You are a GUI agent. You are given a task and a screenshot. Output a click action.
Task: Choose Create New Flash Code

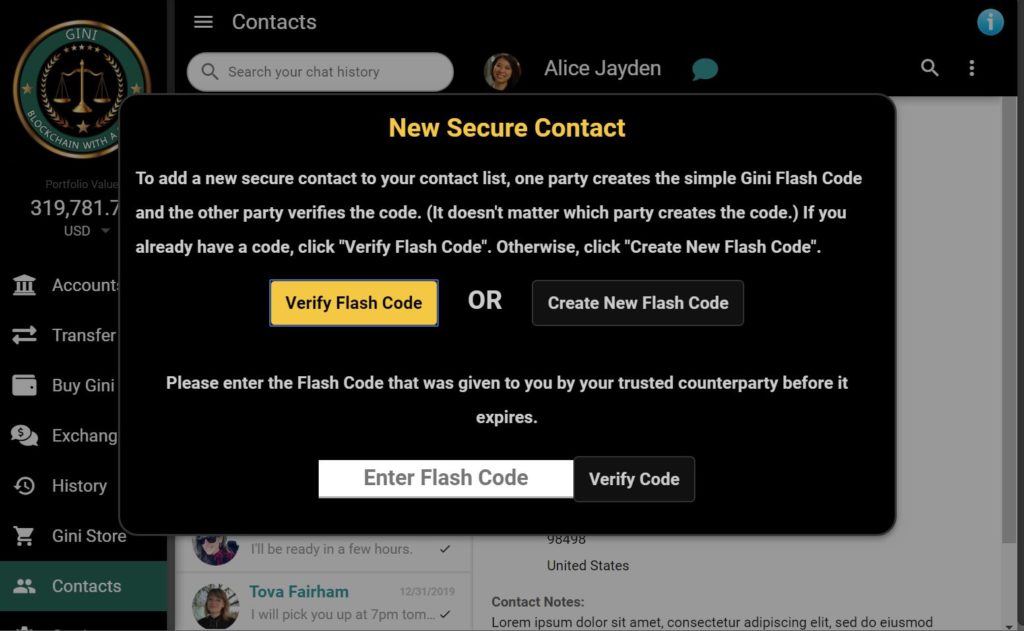pyautogui.click(x=637, y=303)
